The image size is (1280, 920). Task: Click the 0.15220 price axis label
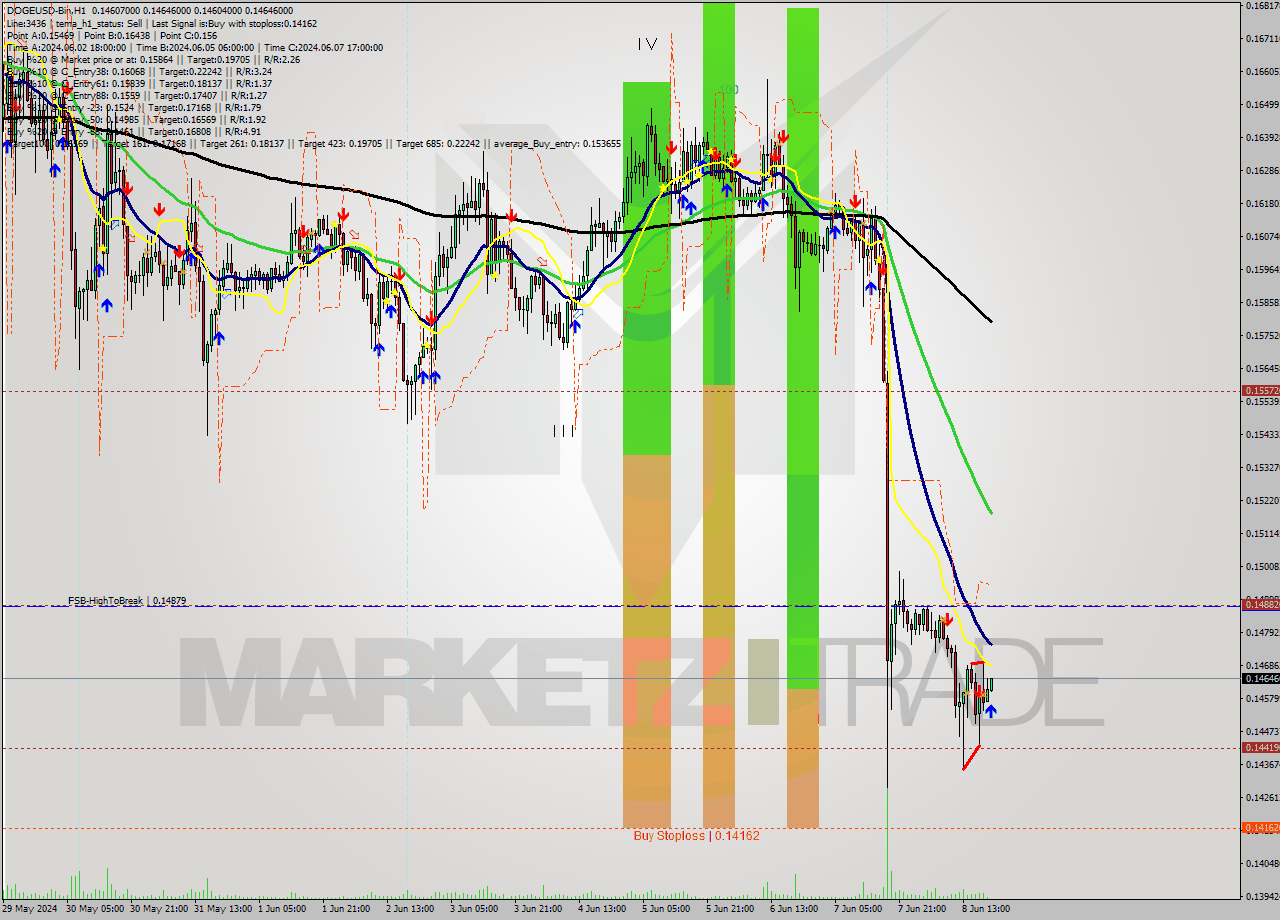[1261, 501]
